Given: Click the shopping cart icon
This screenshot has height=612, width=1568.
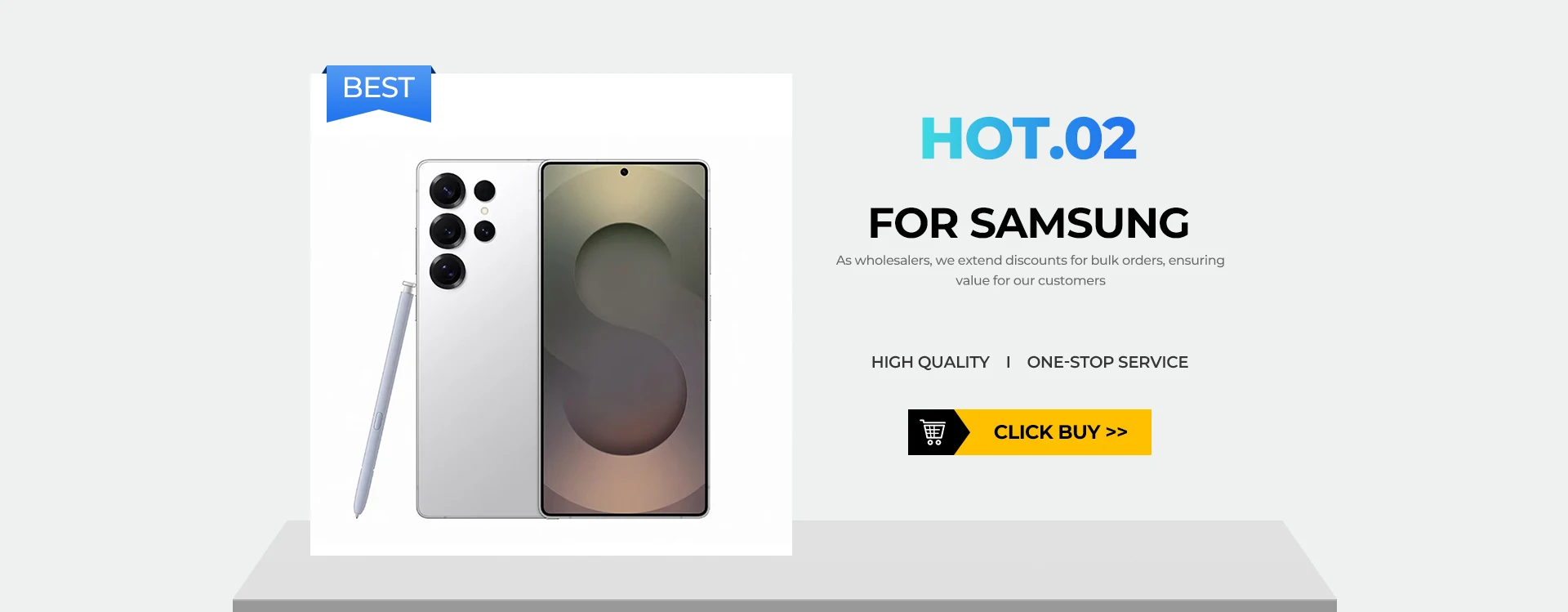Looking at the screenshot, I should 933,432.
